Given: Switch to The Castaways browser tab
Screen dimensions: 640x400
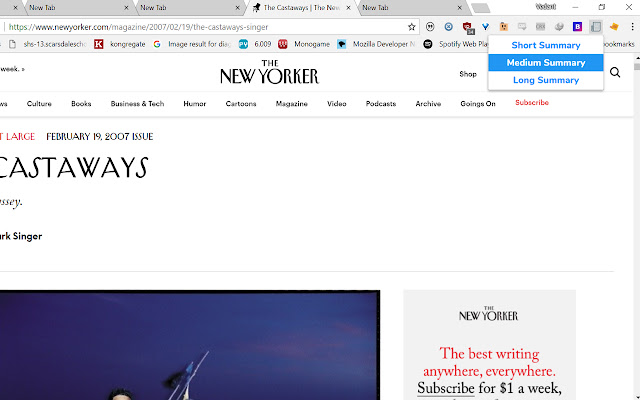Looking at the screenshot, I should pyautogui.click(x=300, y=8).
